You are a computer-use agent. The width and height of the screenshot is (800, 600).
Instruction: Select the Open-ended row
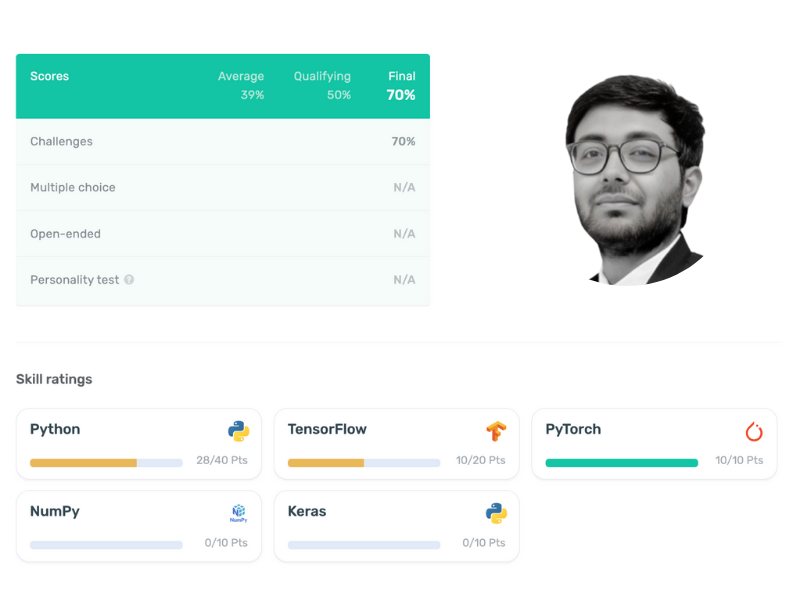(x=223, y=234)
